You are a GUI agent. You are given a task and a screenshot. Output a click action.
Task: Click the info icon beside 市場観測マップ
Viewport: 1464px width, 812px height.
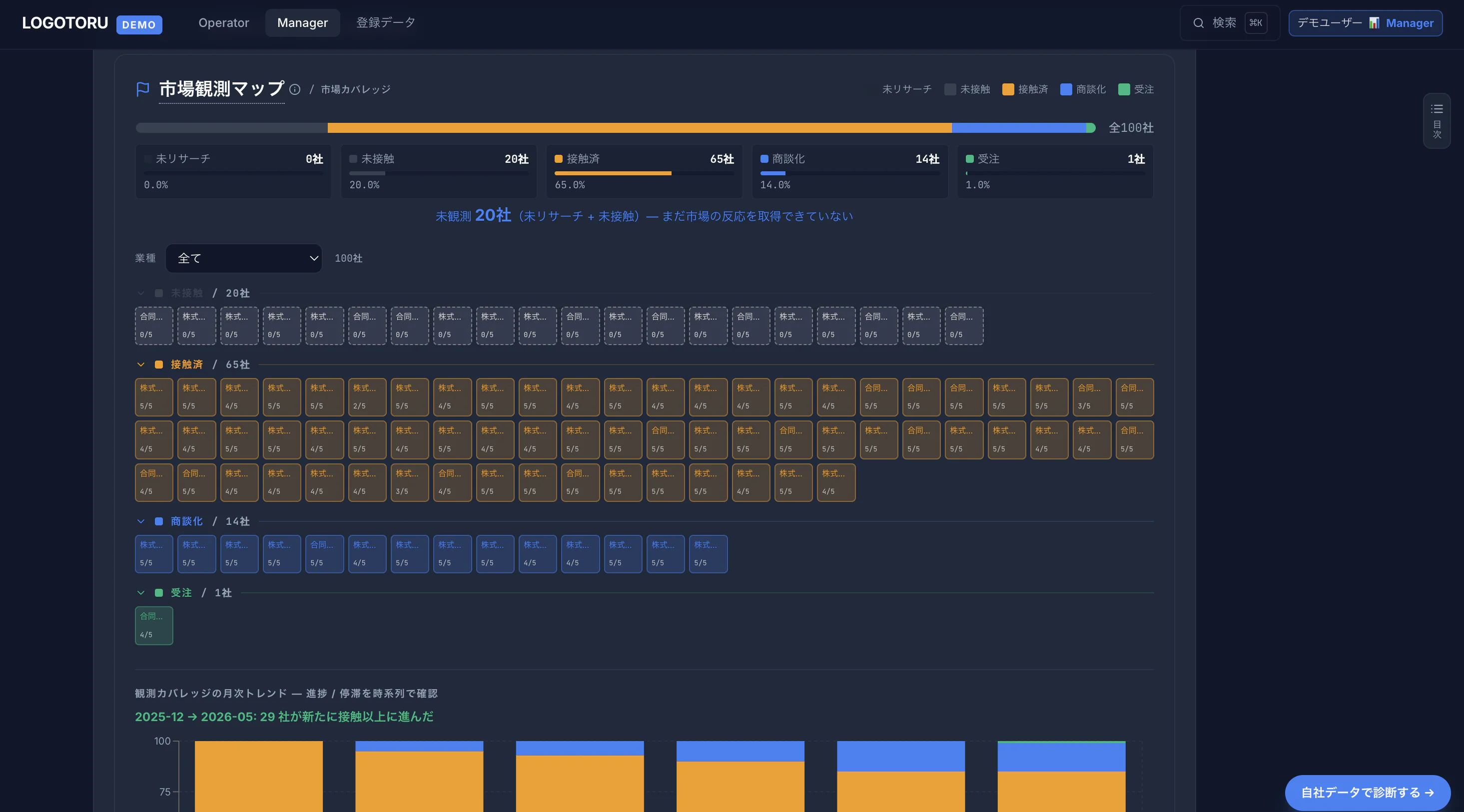[x=294, y=89]
